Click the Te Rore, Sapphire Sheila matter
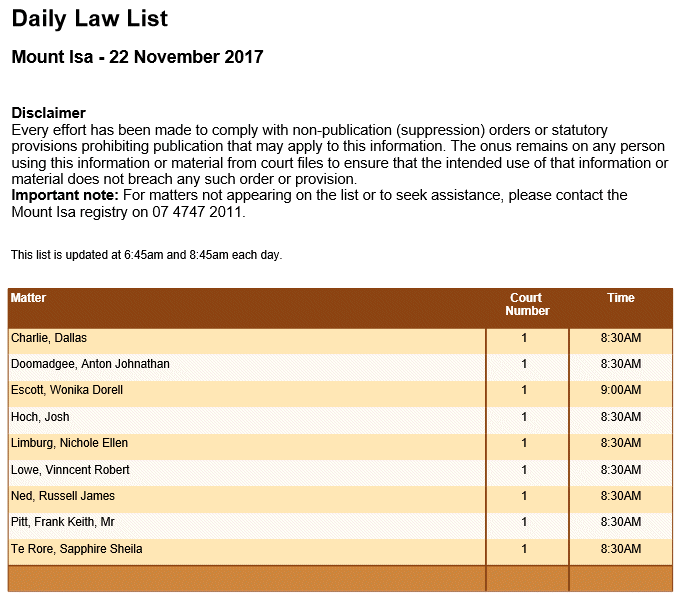Image resolution: width=678 pixels, height=594 pixels. (x=76, y=549)
